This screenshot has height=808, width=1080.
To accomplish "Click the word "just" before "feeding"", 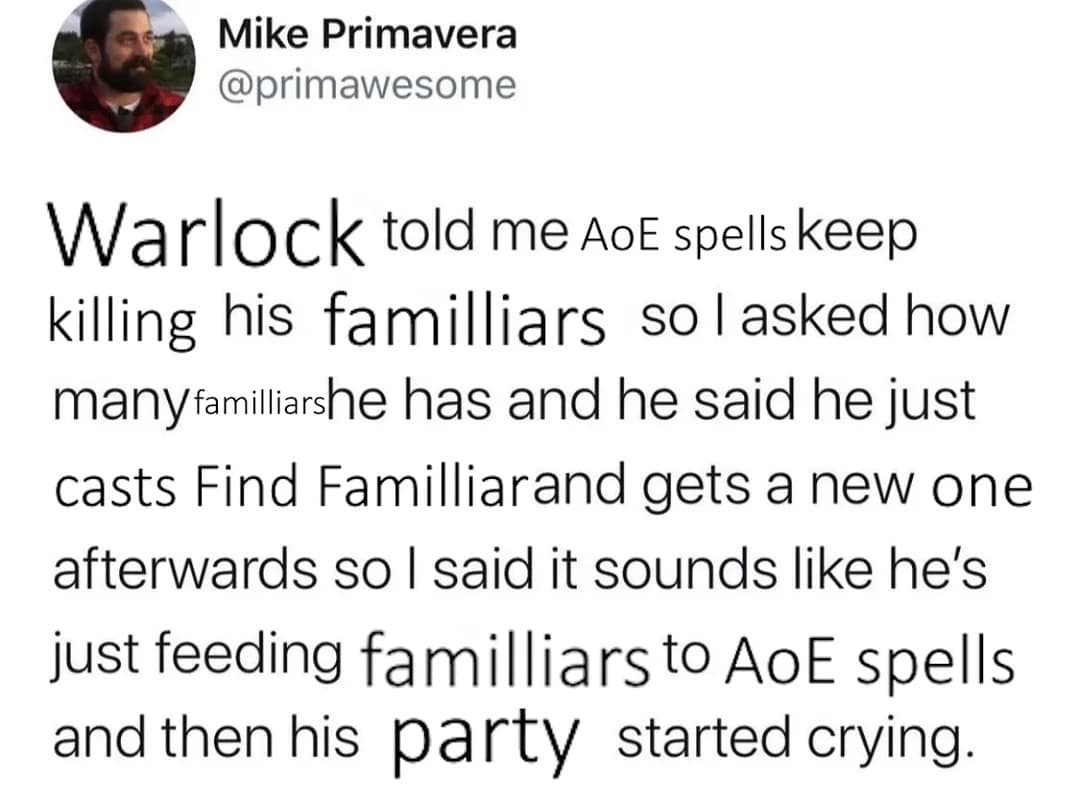I will [87, 656].
